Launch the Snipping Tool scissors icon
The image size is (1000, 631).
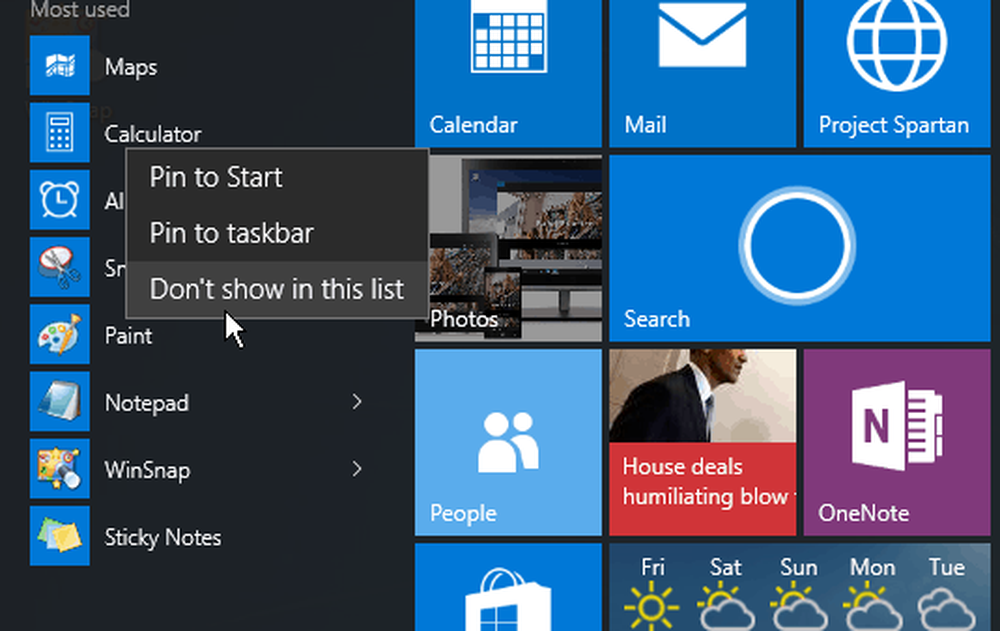(59, 267)
